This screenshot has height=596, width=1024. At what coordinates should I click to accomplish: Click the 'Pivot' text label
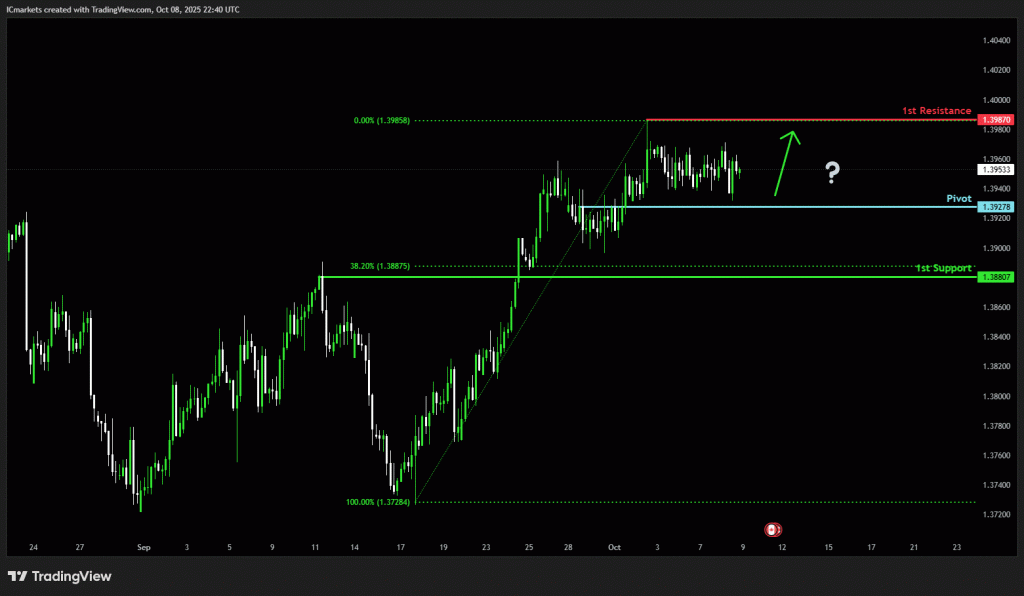tap(959, 198)
